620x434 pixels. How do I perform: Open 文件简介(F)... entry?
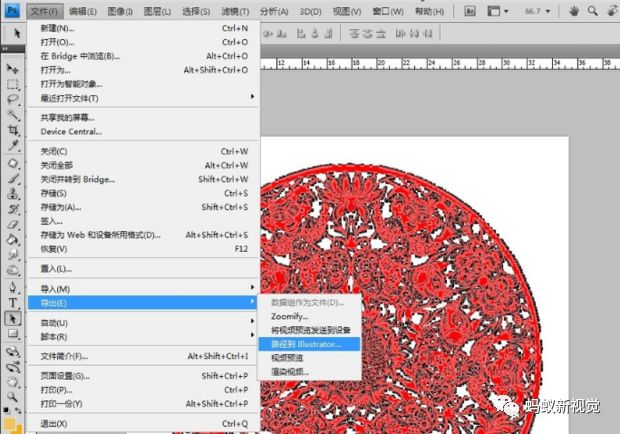click(x=143, y=356)
